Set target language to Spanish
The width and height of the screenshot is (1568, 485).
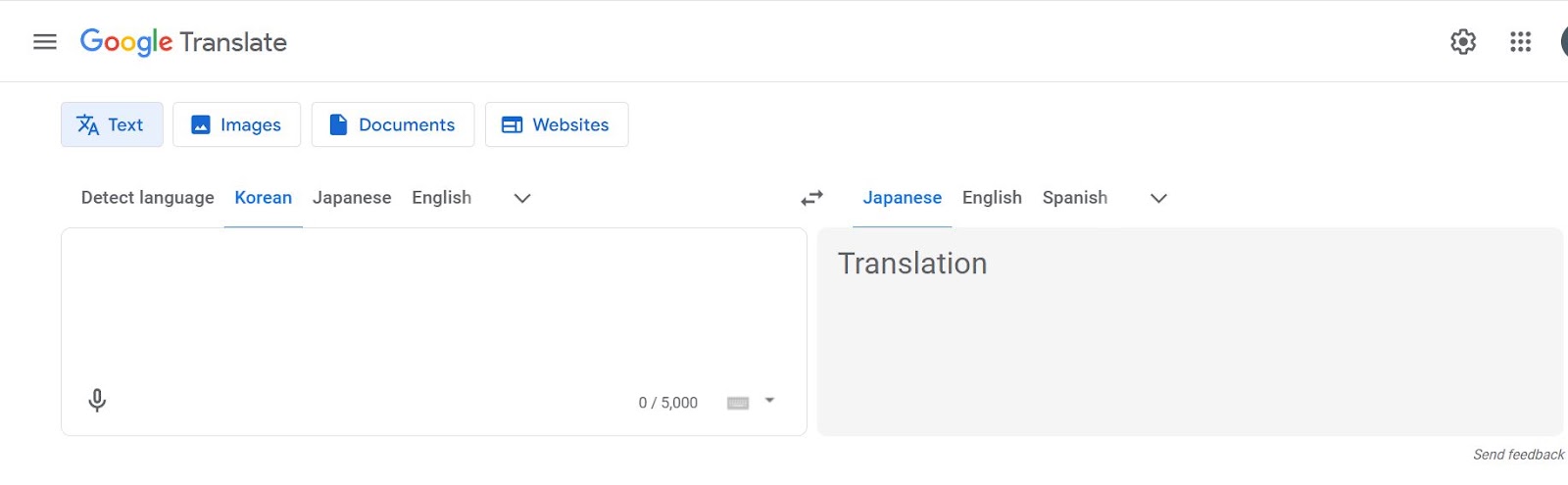[1074, 198]
